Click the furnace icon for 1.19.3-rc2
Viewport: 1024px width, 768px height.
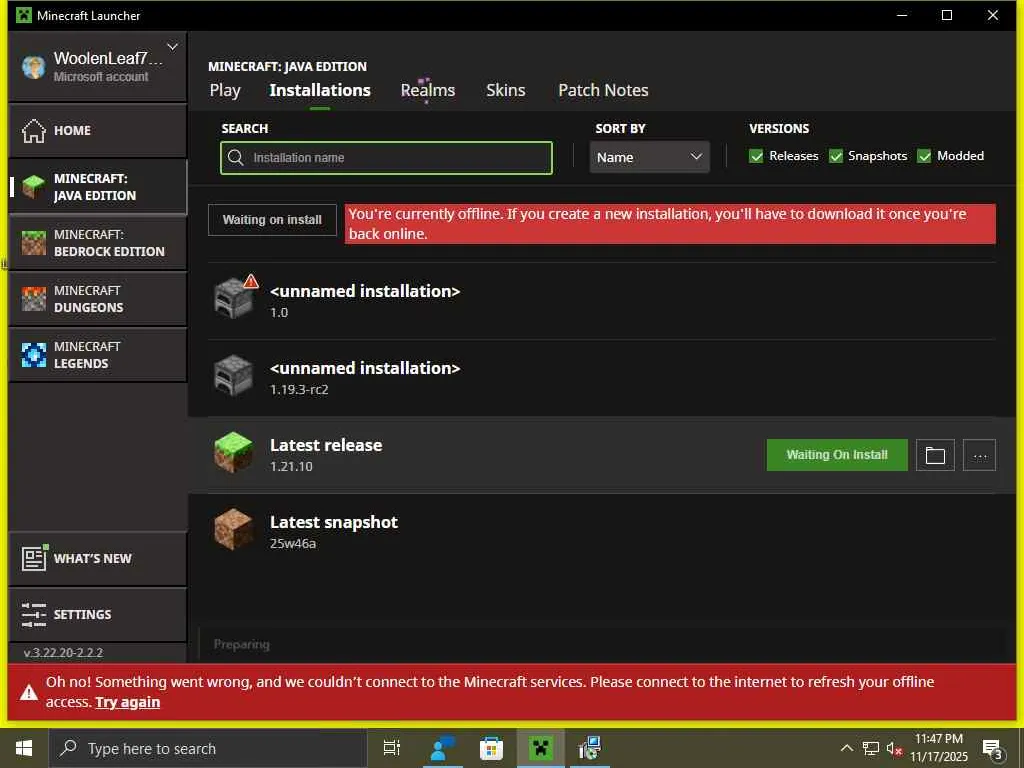[233, 376]
